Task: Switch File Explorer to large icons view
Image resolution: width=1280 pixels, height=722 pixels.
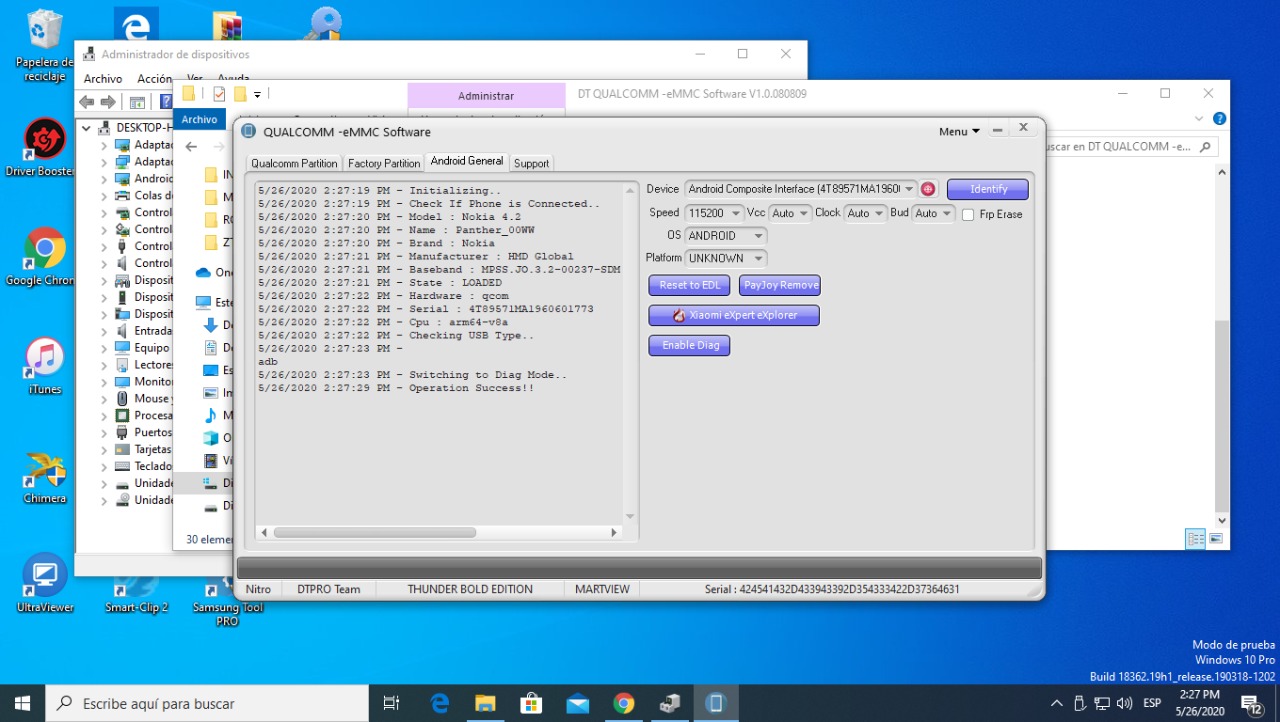Action: [x=1216, y=539]
